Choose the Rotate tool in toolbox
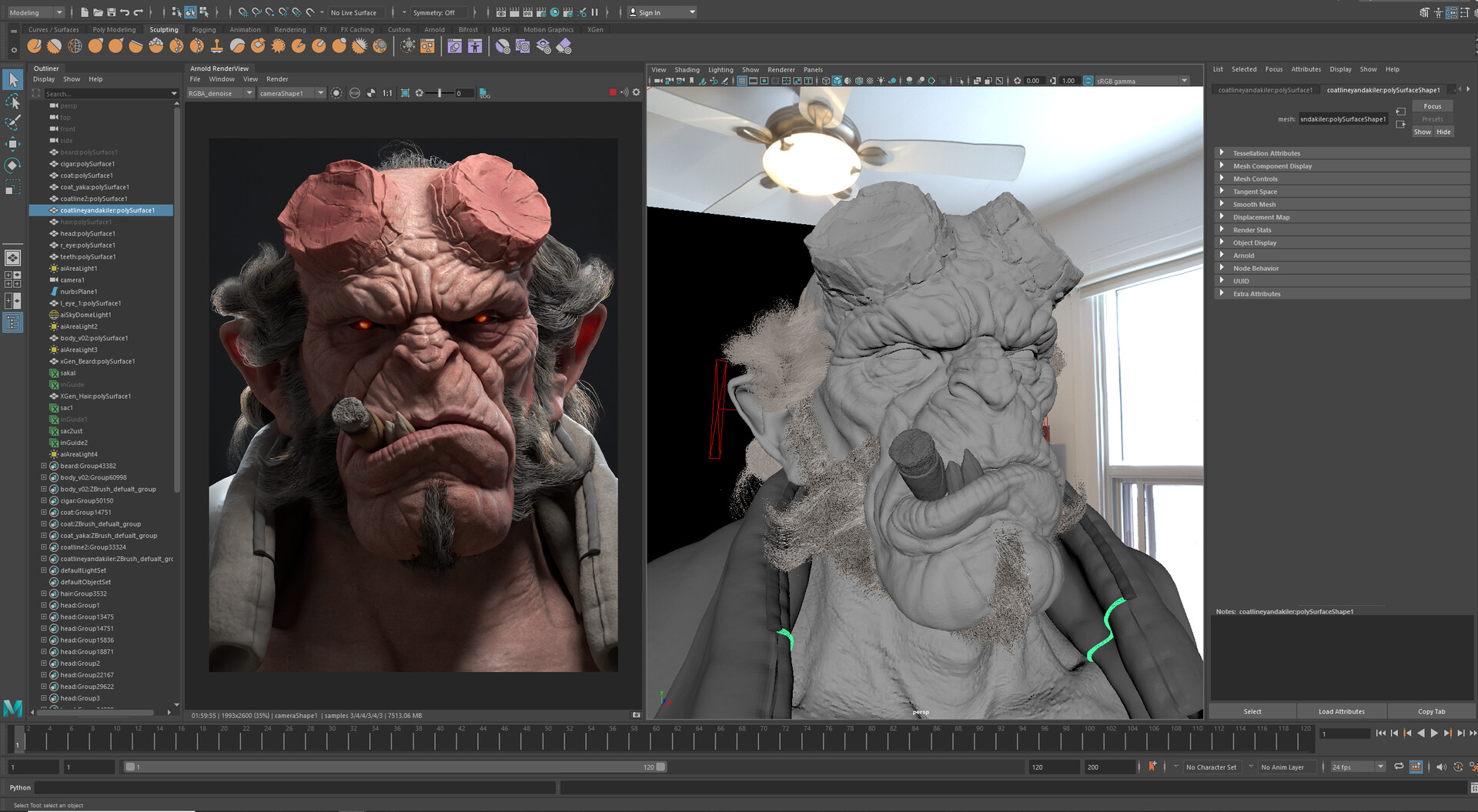This screenshot has width=1478, height=812. pos(13,165)
